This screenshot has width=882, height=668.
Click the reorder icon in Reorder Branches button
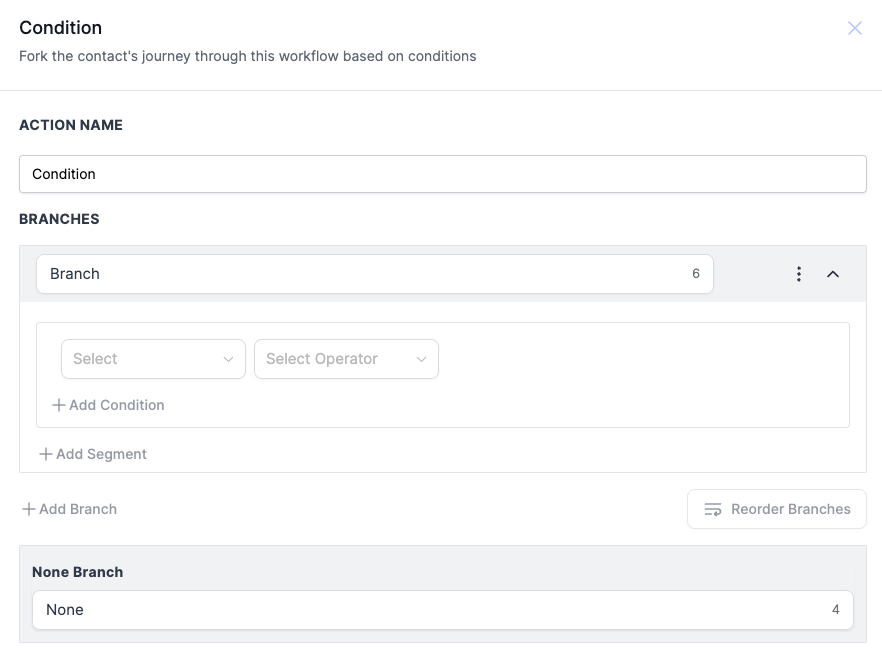click(x=713, y=509)
